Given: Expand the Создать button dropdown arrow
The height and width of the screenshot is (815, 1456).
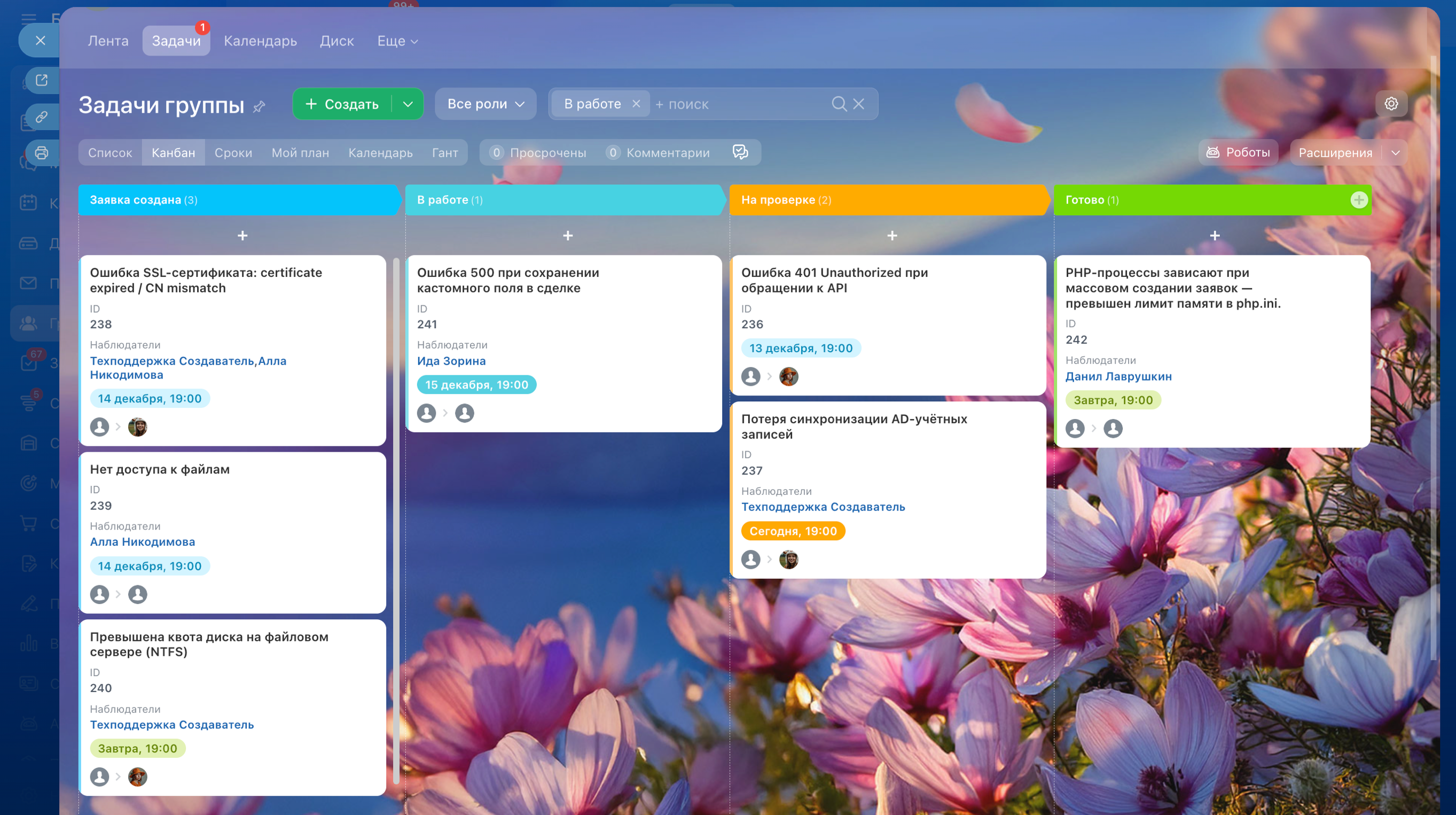Looking at the screenshot, I should (408, 104).
